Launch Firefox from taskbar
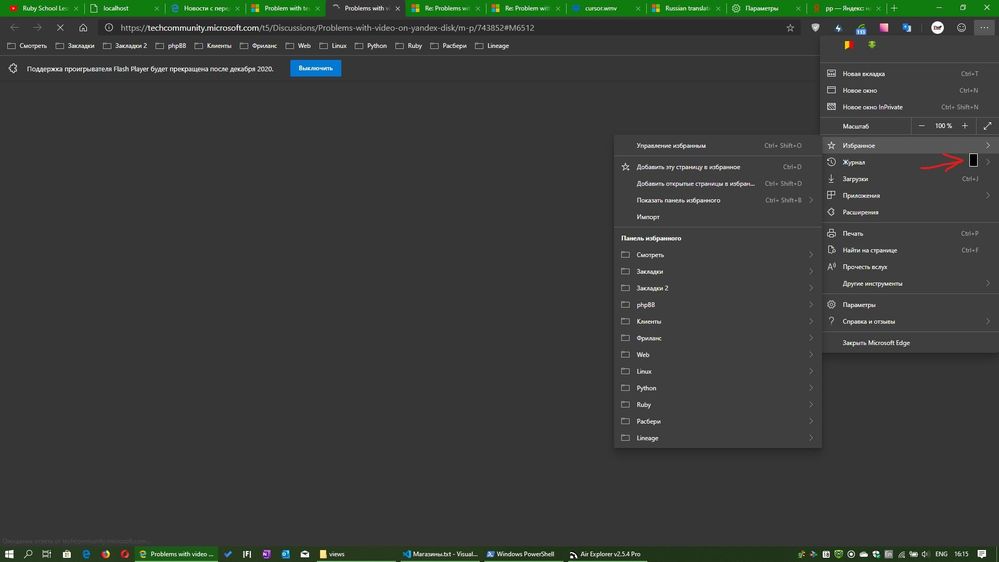Image resolution: width=999 pixels, height=562 pixels. (106, 554)
